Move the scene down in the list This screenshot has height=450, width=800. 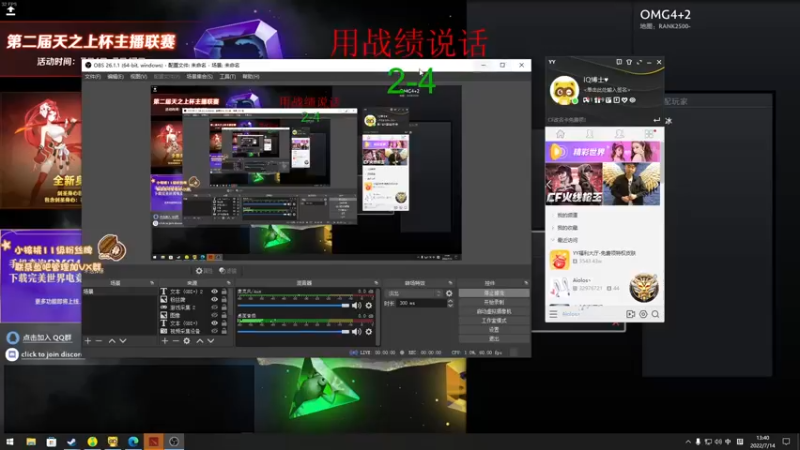pos(123,341)
